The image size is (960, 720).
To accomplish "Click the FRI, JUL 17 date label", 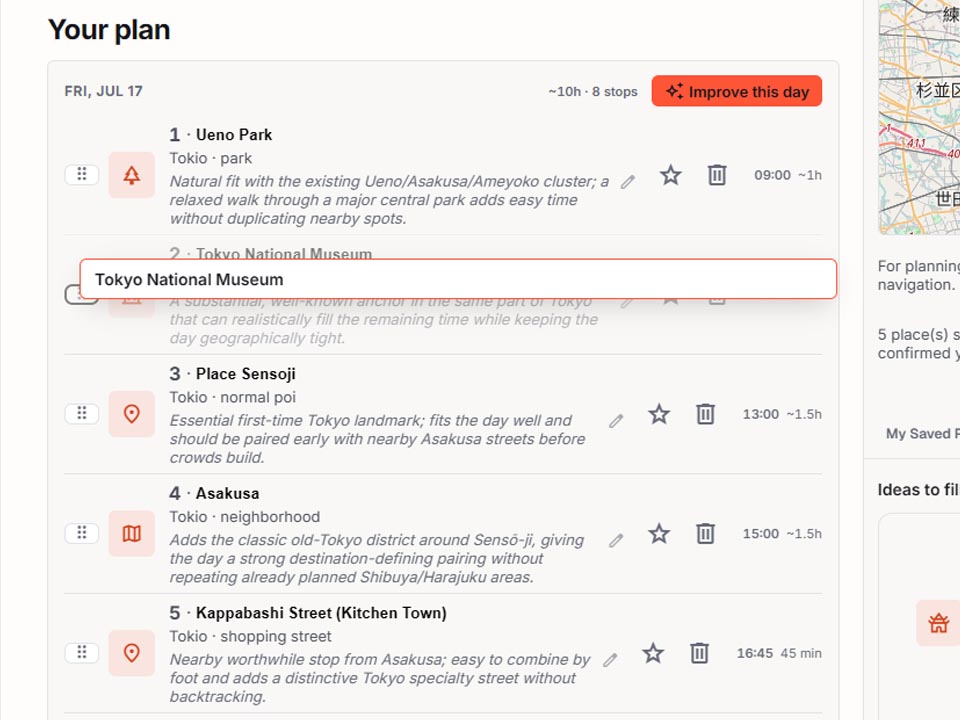I will pos(103,91).
